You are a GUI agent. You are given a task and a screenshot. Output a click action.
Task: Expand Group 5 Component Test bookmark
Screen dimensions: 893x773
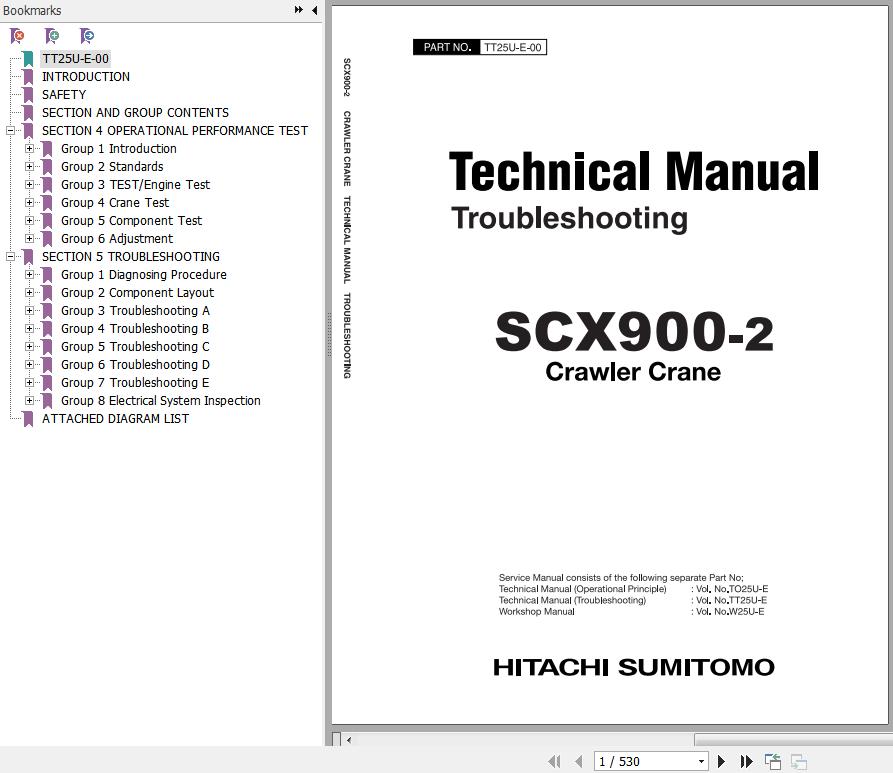(29, 220)
